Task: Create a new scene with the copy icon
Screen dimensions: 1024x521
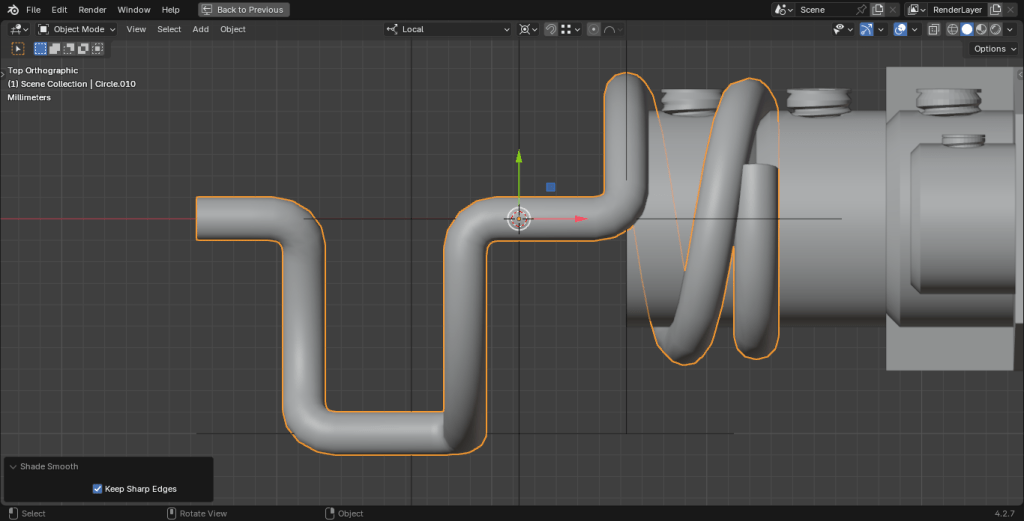Action: pos(877,9)
